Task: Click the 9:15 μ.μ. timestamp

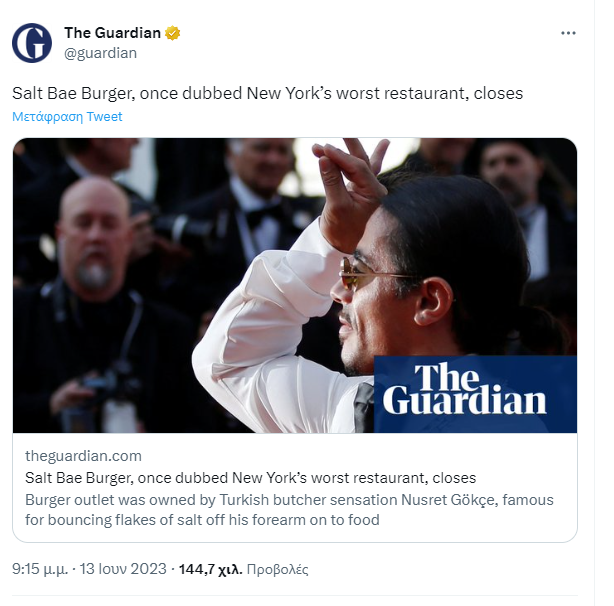Action: click(40, 569)
